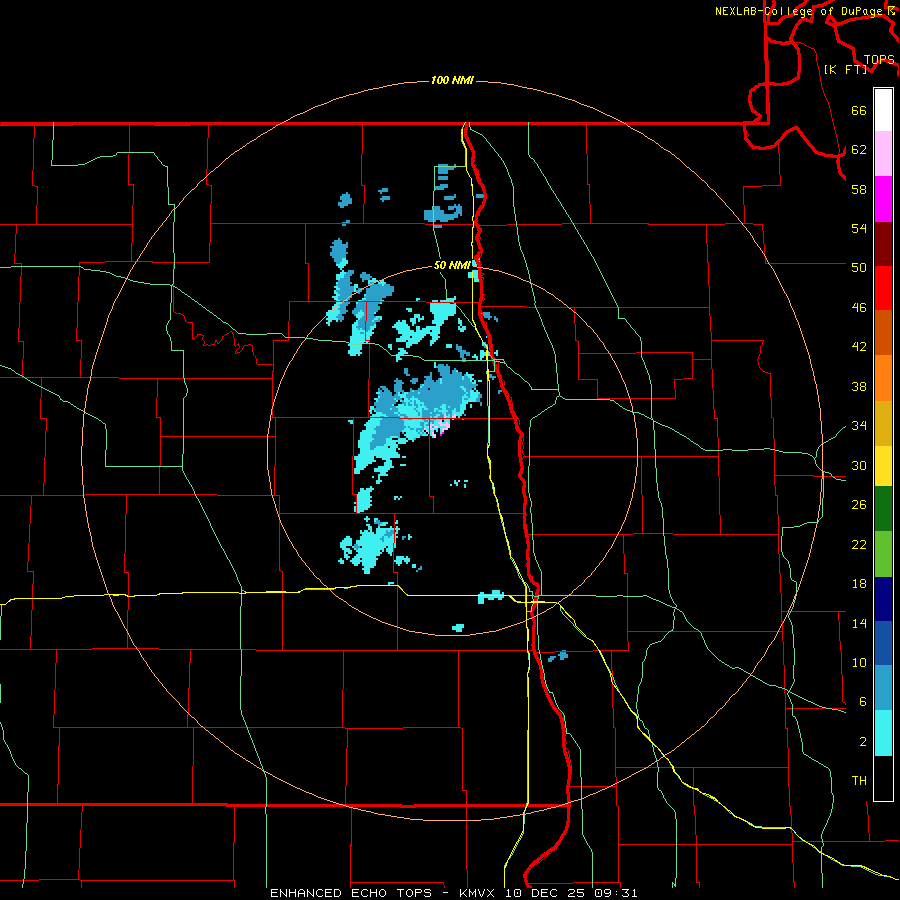Click the yellow 30 kft legend swatch

(x=883, y=466)
